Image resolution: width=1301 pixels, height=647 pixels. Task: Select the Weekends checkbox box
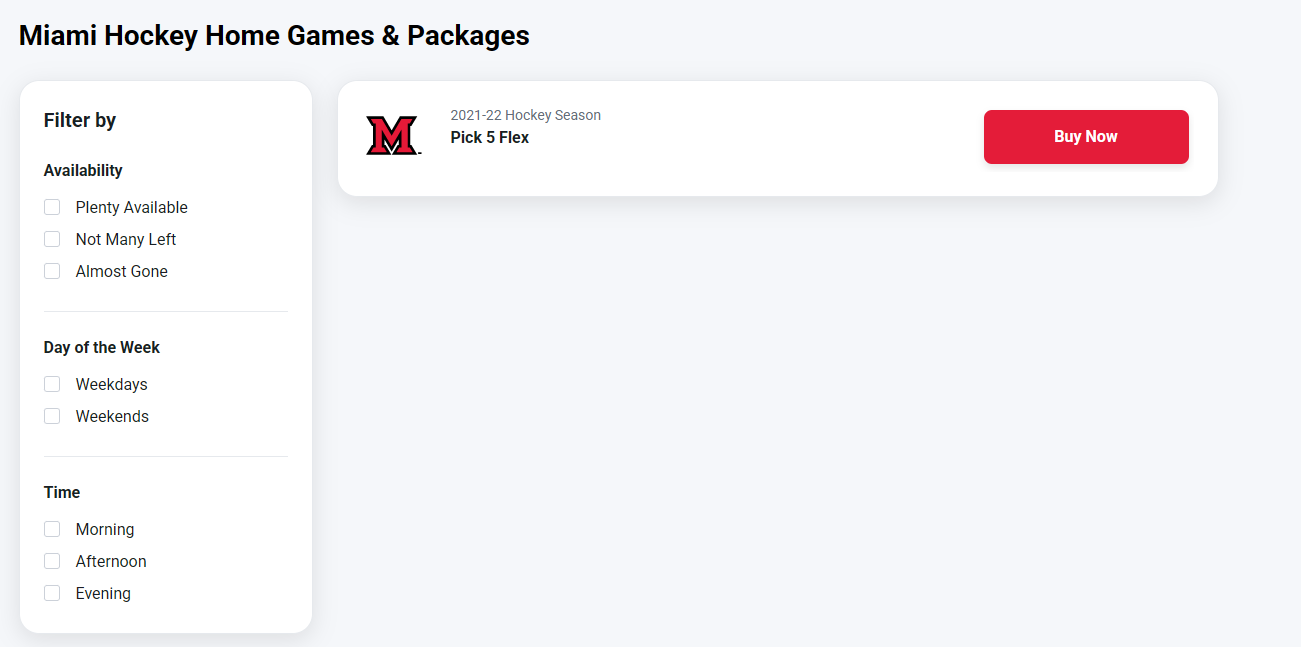point(52,416)
